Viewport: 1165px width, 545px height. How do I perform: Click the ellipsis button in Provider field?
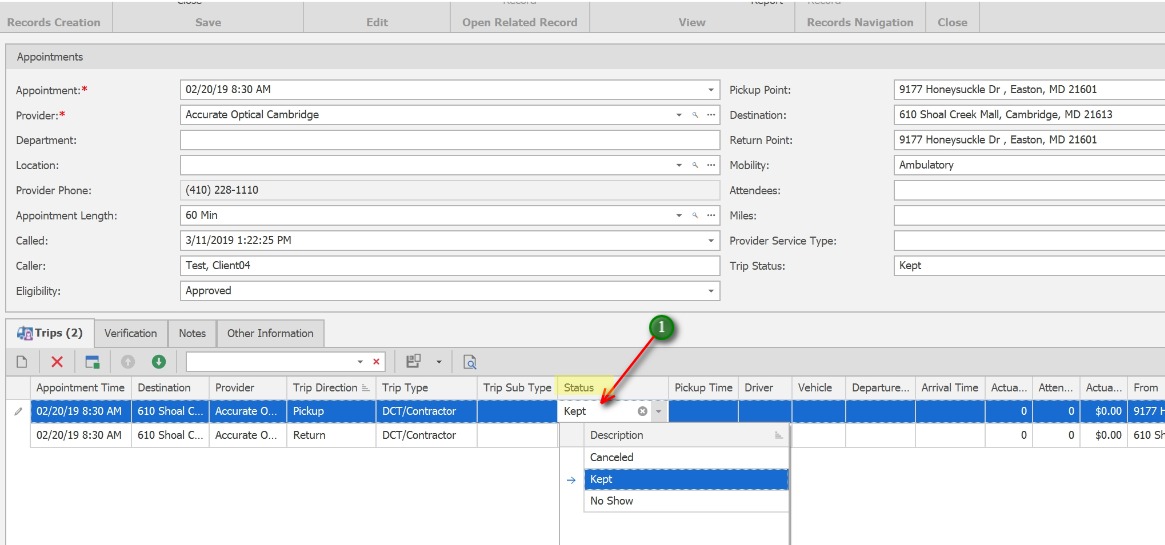(711, 115)
